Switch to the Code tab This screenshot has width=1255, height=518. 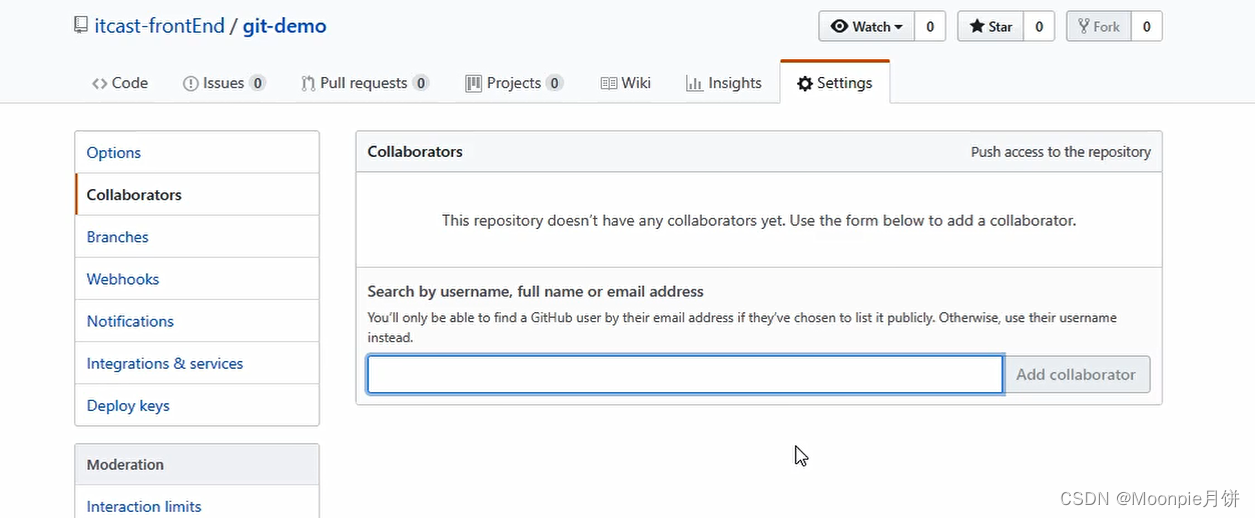click(x=120, y=83)
